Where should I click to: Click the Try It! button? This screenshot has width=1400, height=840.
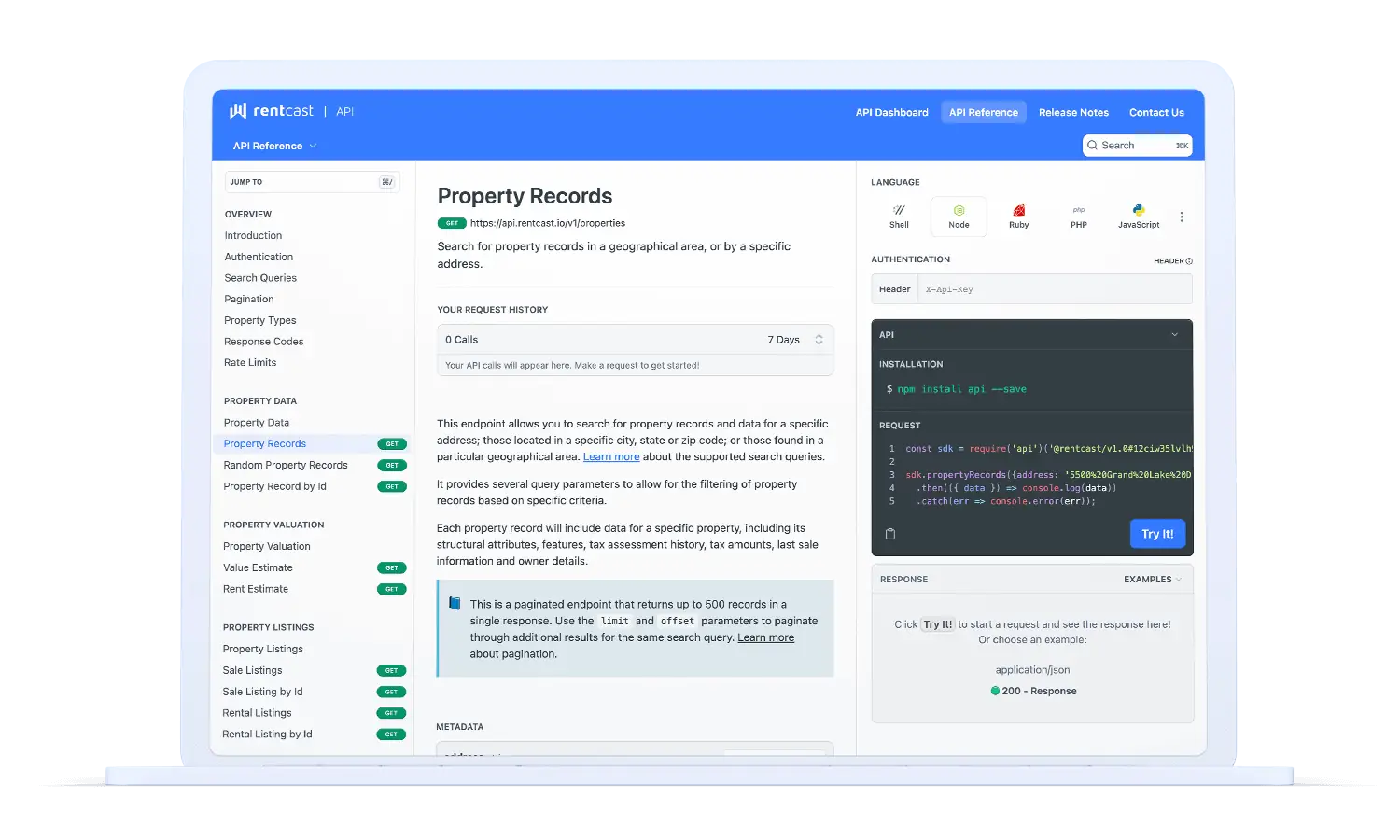[x=1157, y=534]
